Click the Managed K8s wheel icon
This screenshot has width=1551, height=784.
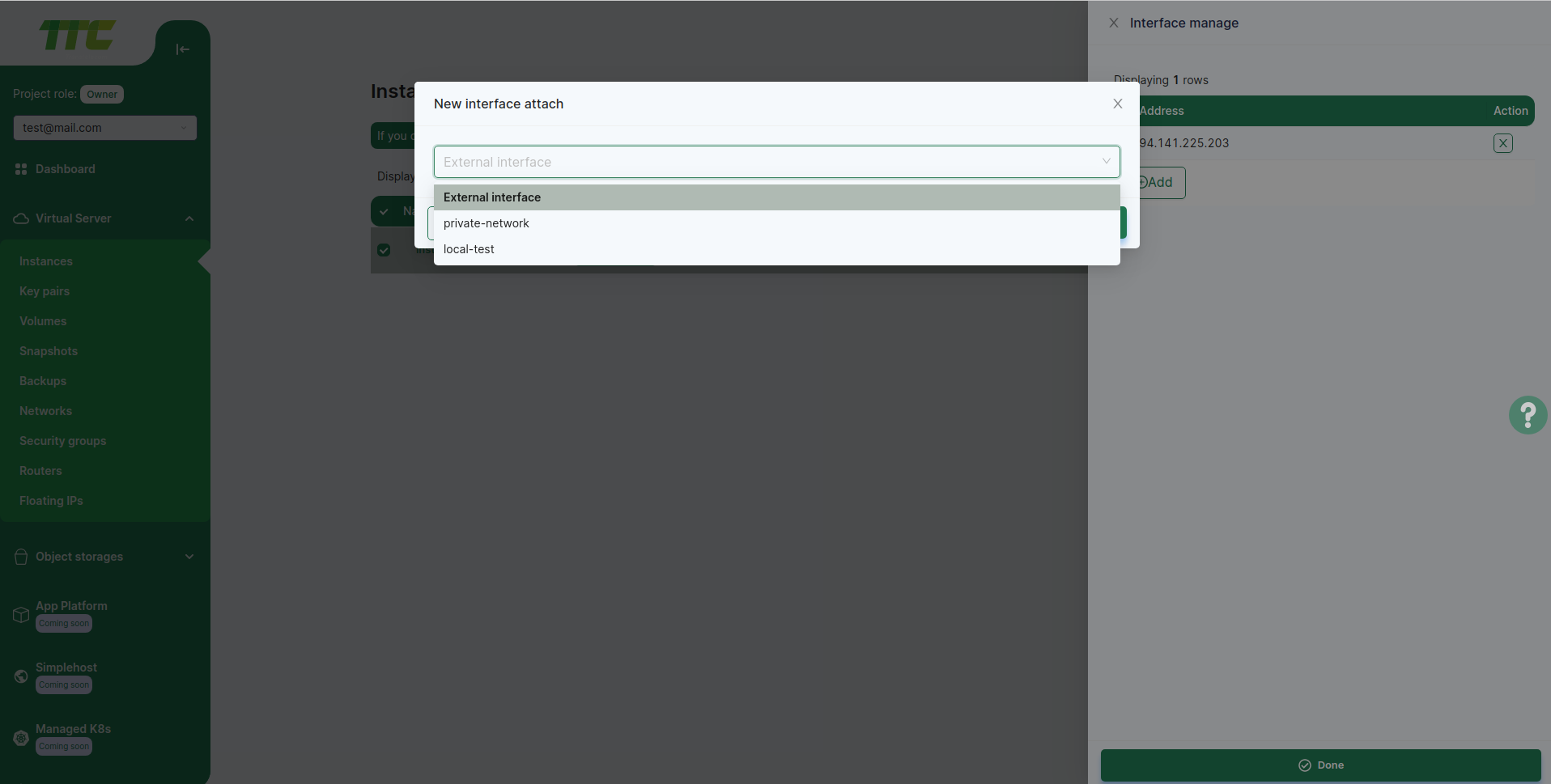[21, 738]
